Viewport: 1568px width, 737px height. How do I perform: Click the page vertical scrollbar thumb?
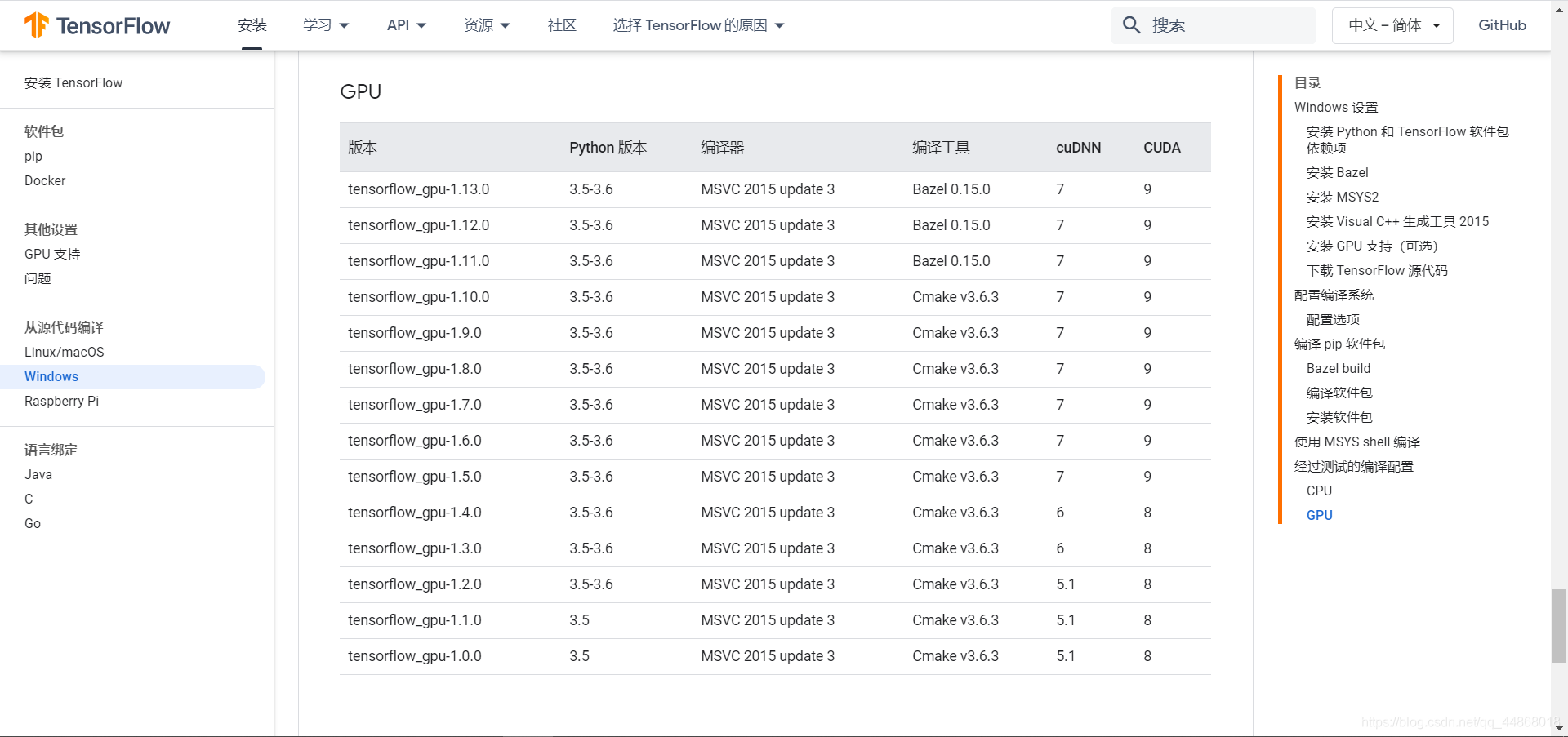coord(1559,626)
